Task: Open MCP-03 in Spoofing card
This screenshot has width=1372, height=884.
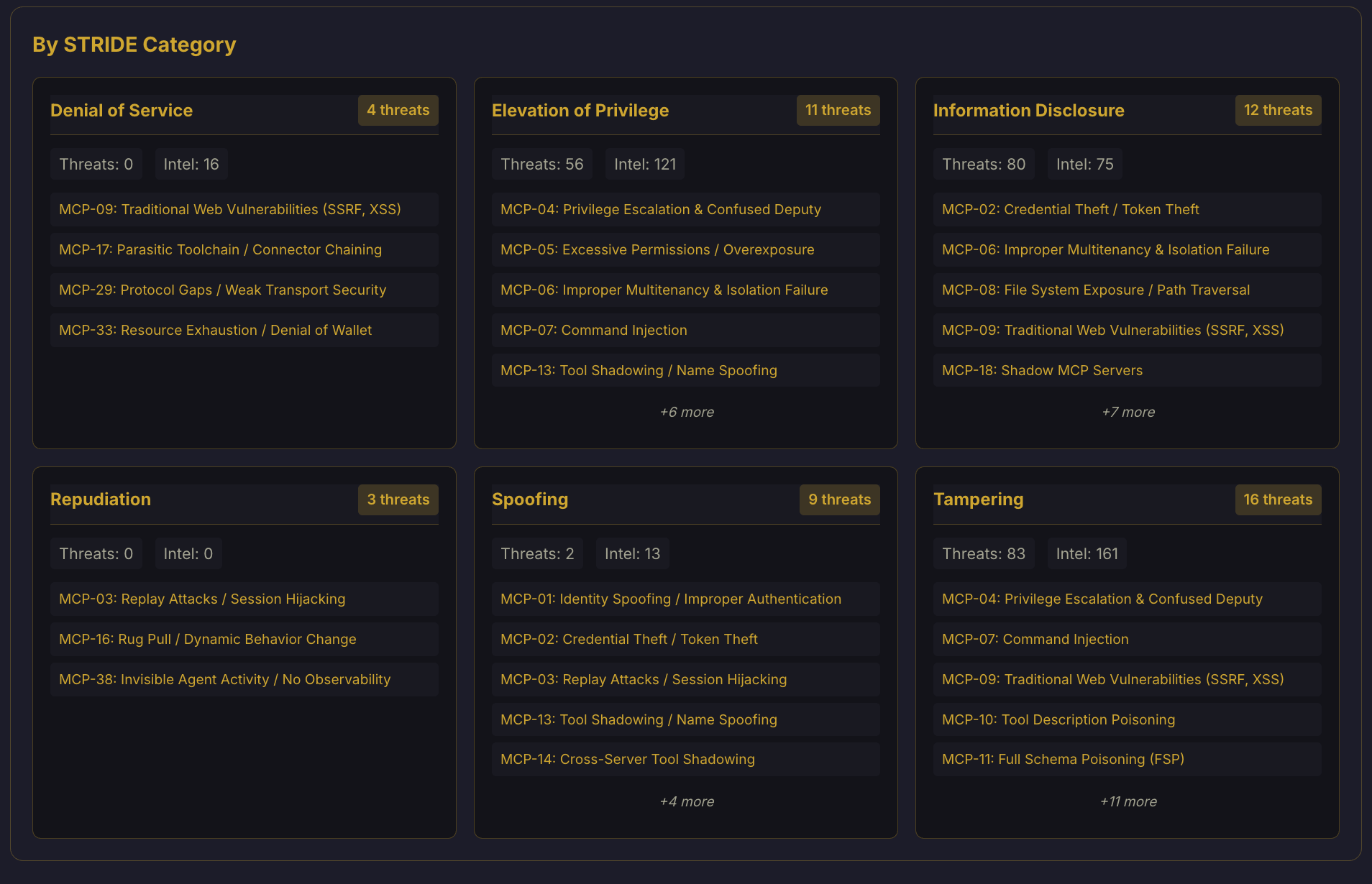Action: 686,679
